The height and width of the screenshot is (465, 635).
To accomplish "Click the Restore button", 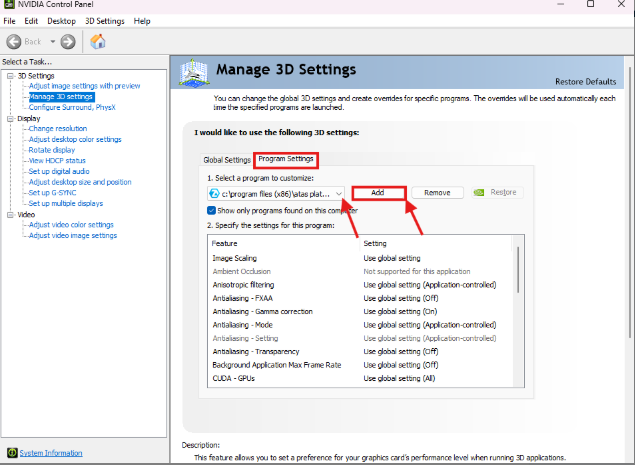I will [498, 192].
